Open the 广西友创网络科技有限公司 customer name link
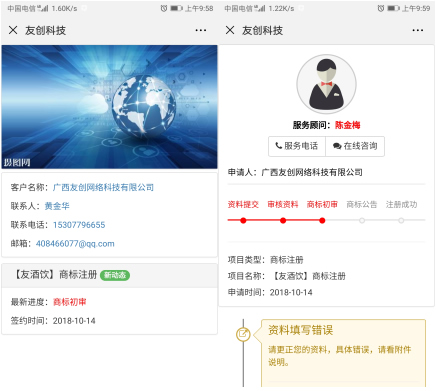Screen dimensions: 436x391 [103, 187]
